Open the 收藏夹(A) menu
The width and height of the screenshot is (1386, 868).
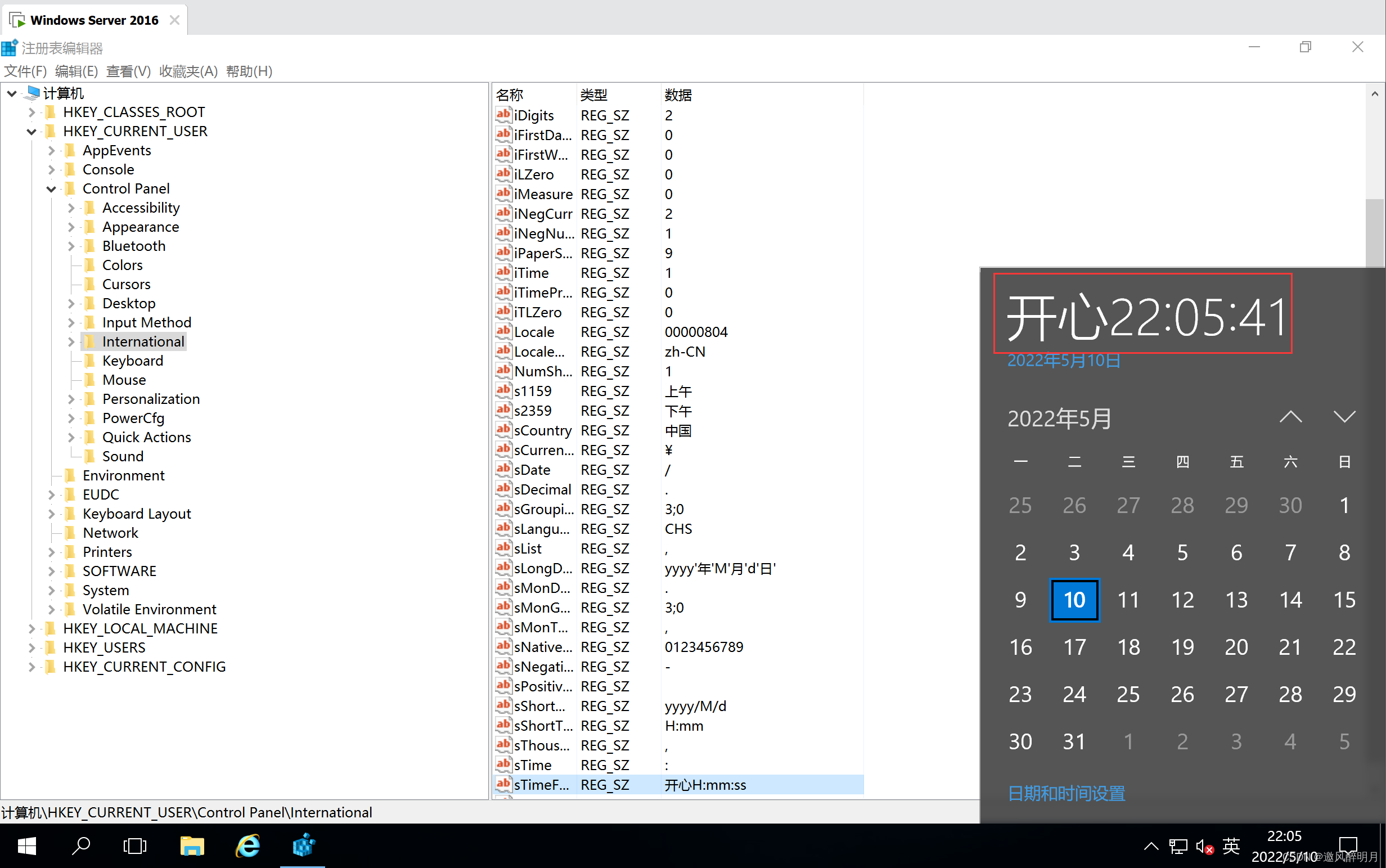click(x=188, y=71)
